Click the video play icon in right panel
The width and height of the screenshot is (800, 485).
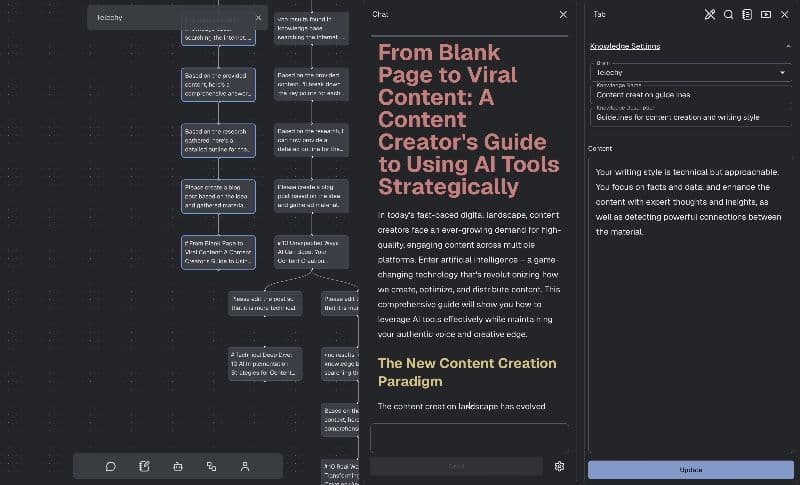pyautogui.click(x=766, y=14)
